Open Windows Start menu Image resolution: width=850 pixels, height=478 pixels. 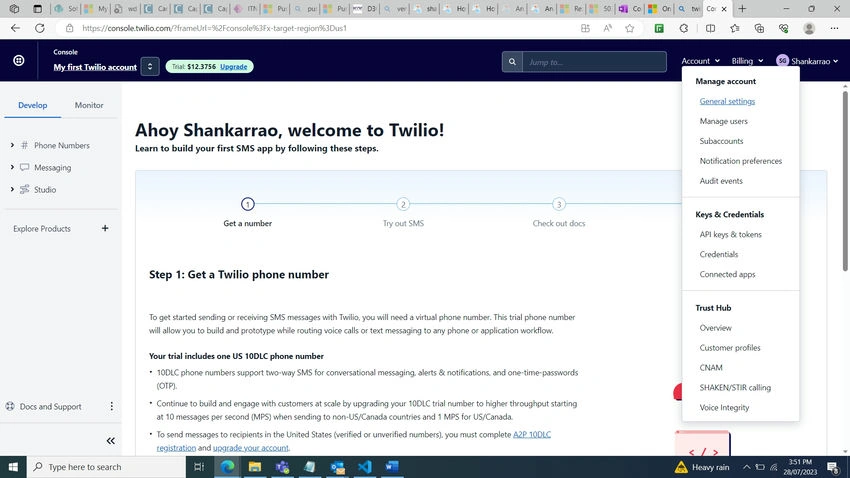pyautogui.click(x=13, y=467)
